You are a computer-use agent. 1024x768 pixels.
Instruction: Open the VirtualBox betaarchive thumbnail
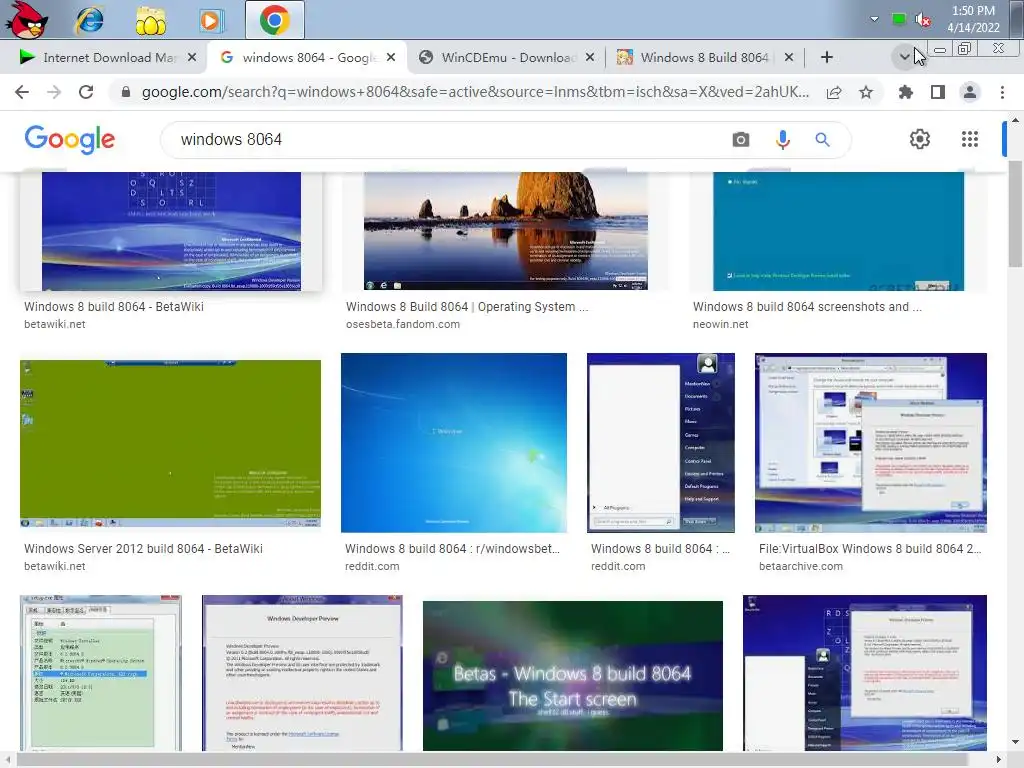click(871, 443)
